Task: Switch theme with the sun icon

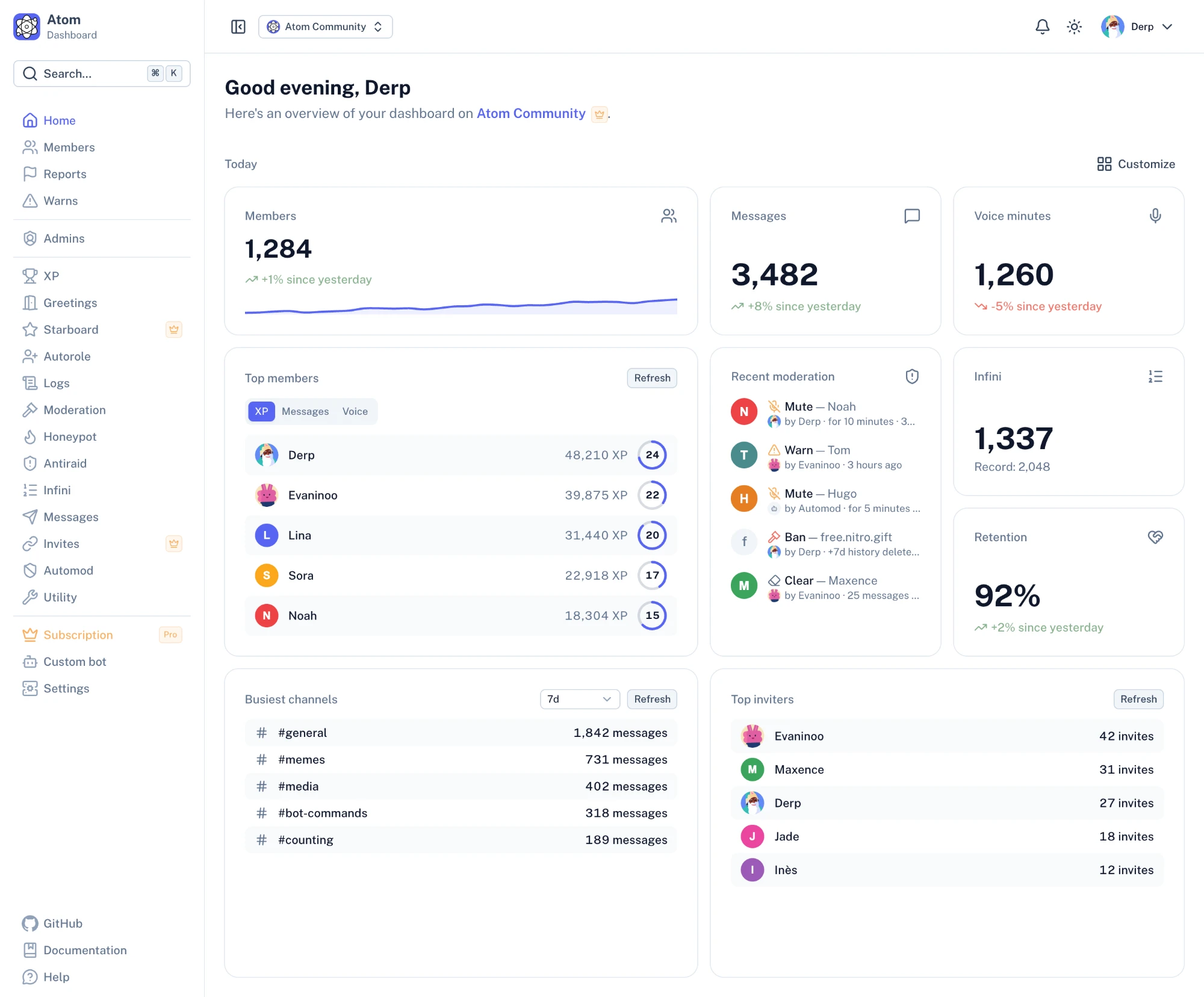Action: click(x=1075, y=26)
